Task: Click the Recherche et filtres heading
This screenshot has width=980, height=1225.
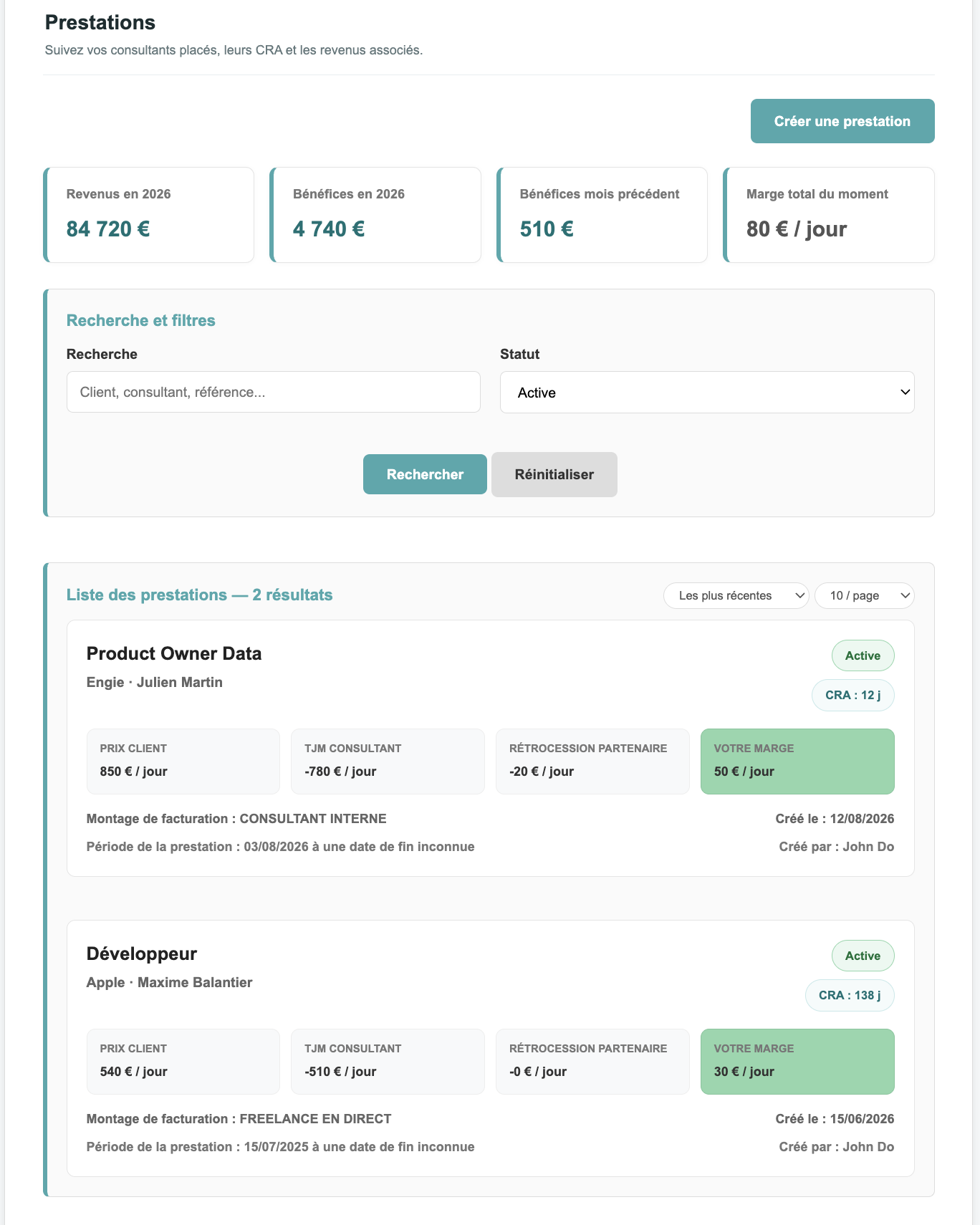Action: coord(141,320)
